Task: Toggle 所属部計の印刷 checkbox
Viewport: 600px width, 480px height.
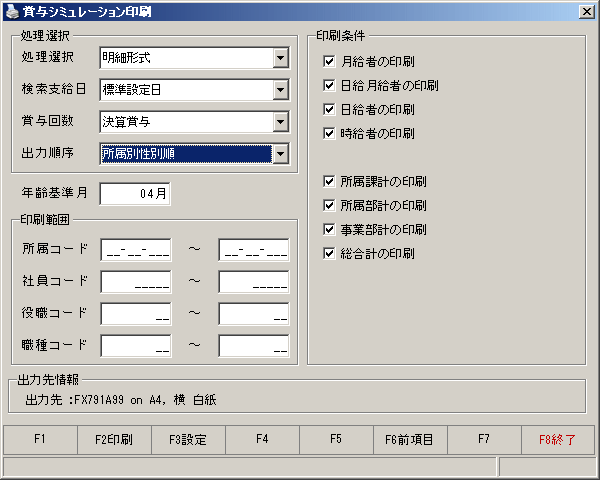Action: coord(329,206)
